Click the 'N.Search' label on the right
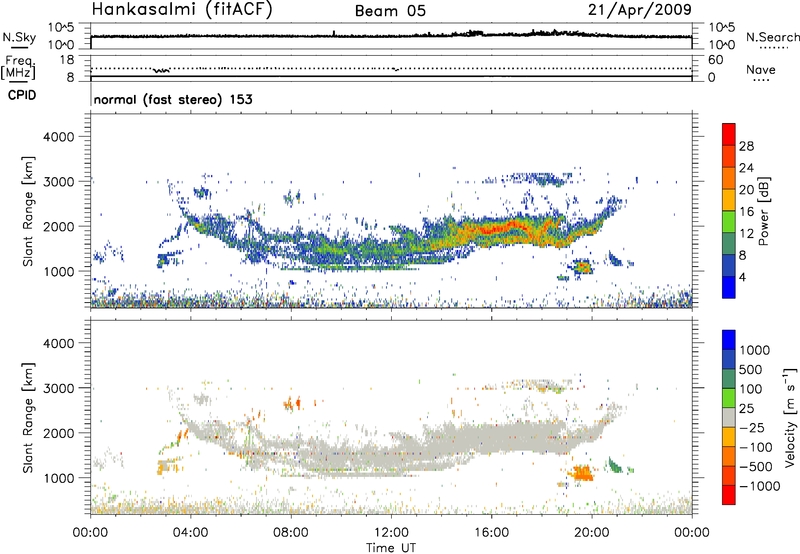 (x=772, y=37)
